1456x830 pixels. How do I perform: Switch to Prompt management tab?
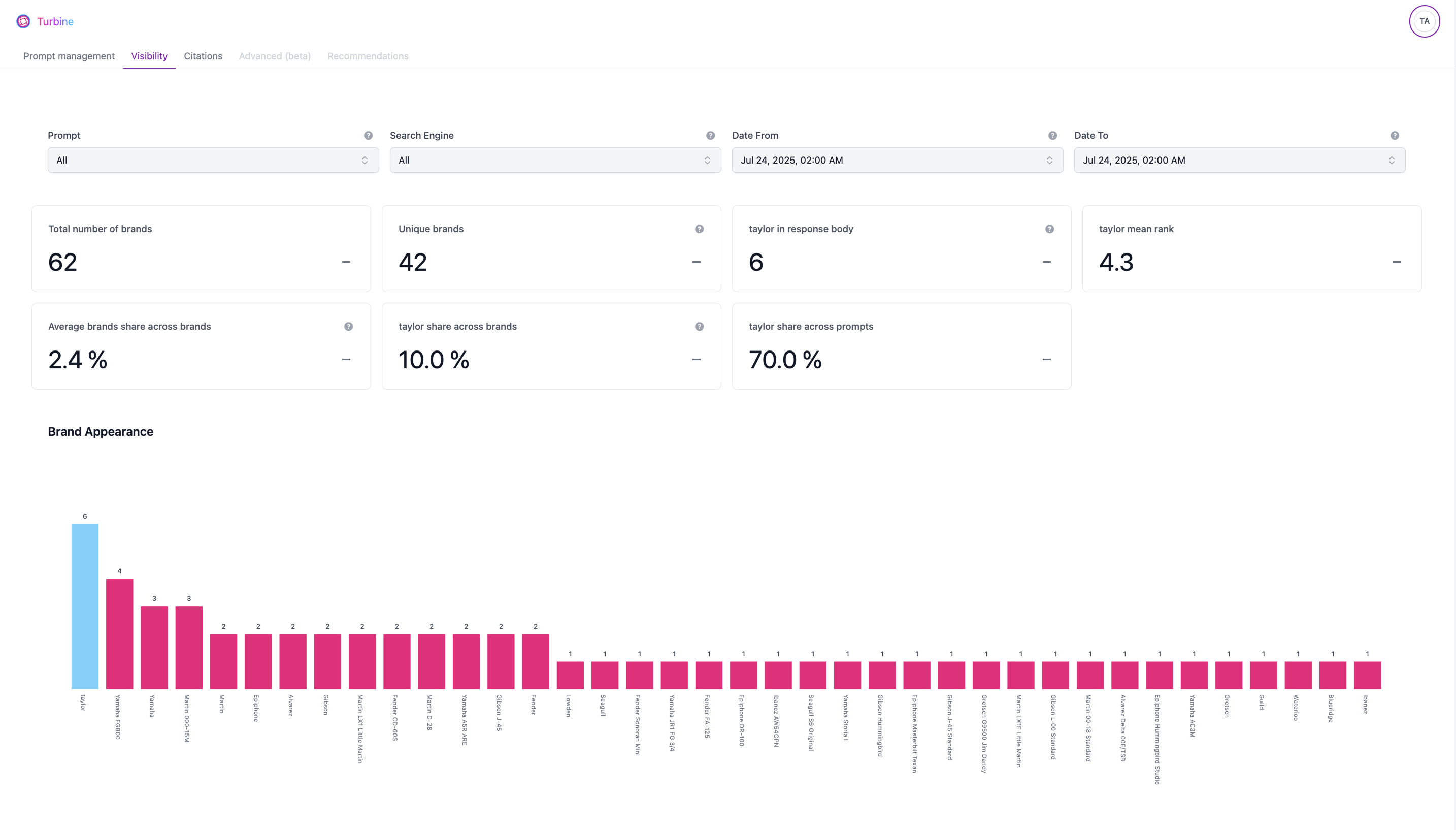(69, 56)
